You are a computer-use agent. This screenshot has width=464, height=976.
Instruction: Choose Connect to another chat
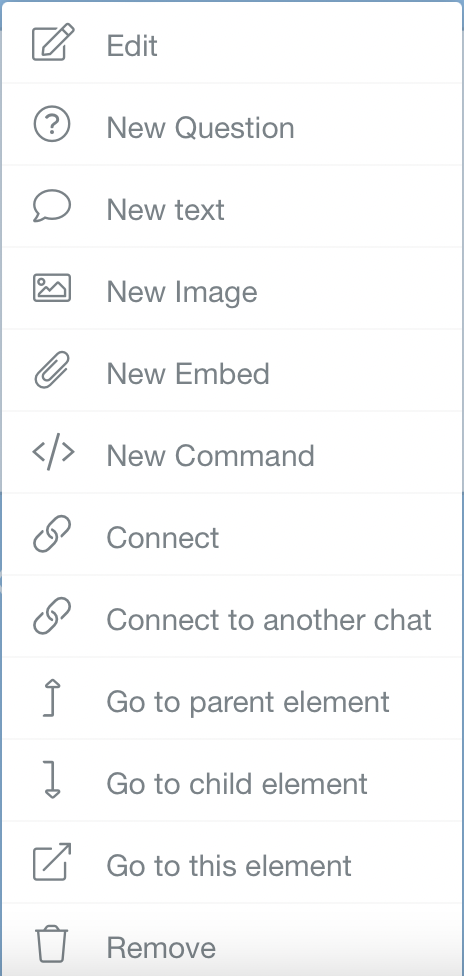232,616
